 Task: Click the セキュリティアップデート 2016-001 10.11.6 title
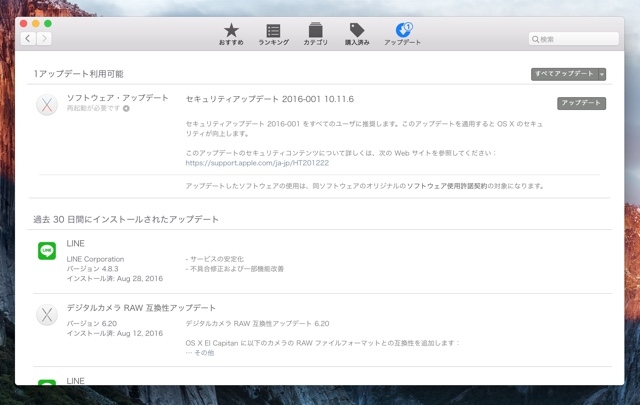click(x=270, y=99)
